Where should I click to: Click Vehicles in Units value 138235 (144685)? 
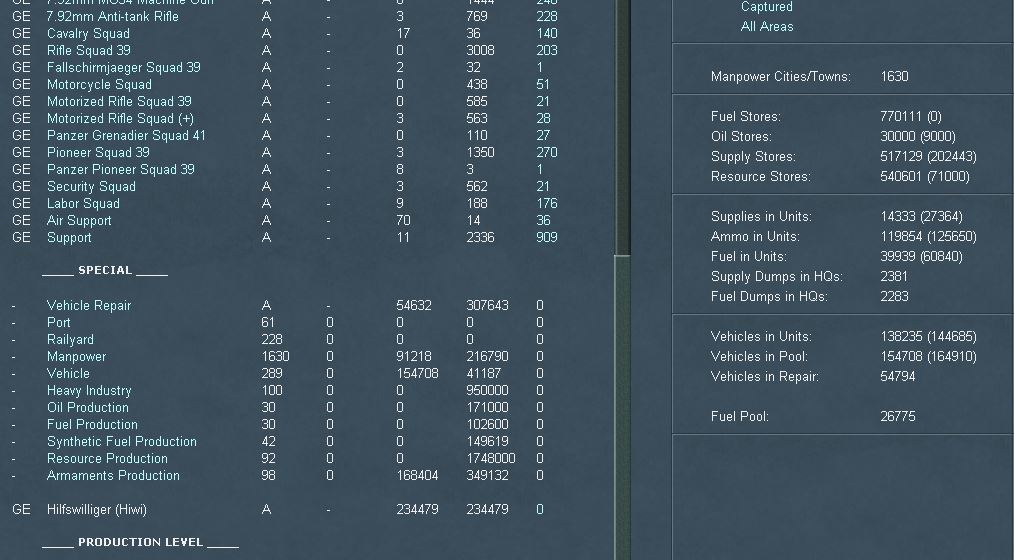tap(928, 337)
